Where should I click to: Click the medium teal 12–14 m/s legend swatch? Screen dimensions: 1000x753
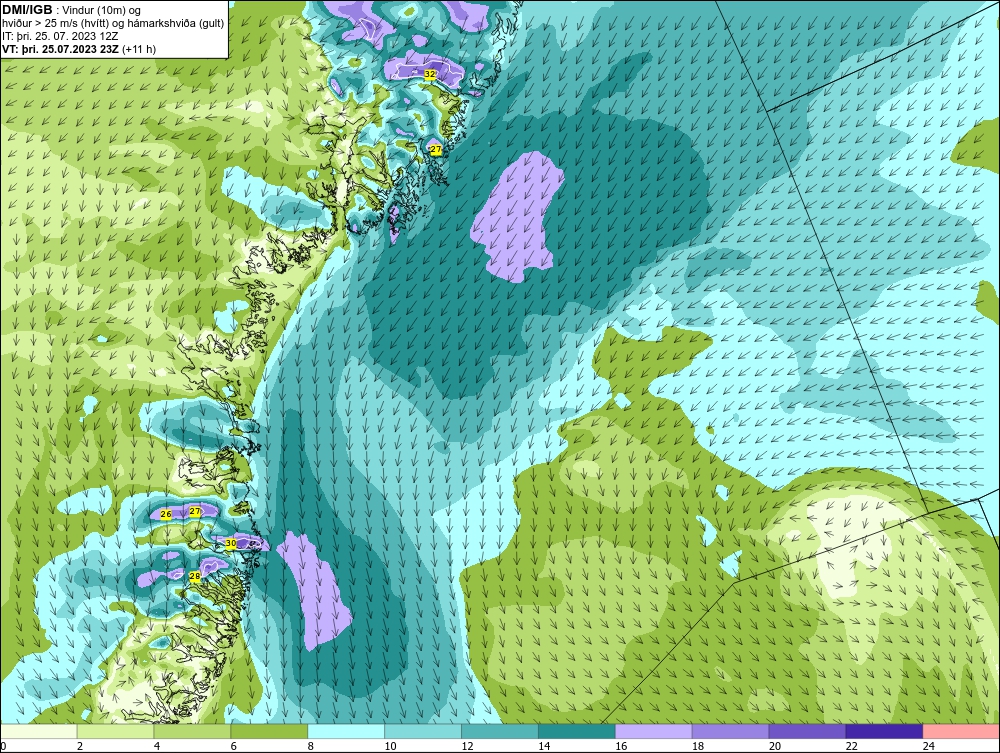(x=500, y=731)
